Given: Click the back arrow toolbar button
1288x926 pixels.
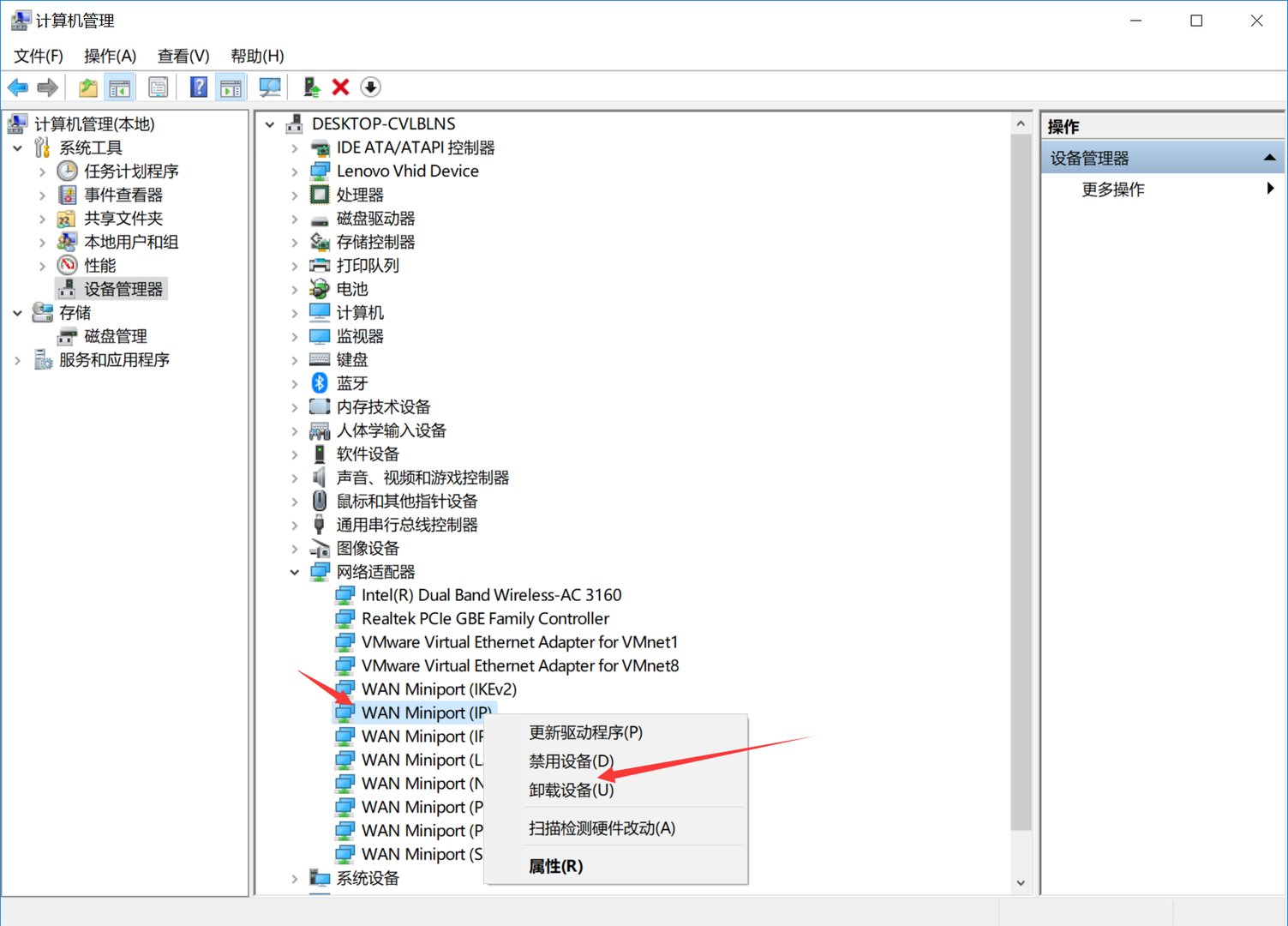Looking at the screenshot, I should [18, 87].
